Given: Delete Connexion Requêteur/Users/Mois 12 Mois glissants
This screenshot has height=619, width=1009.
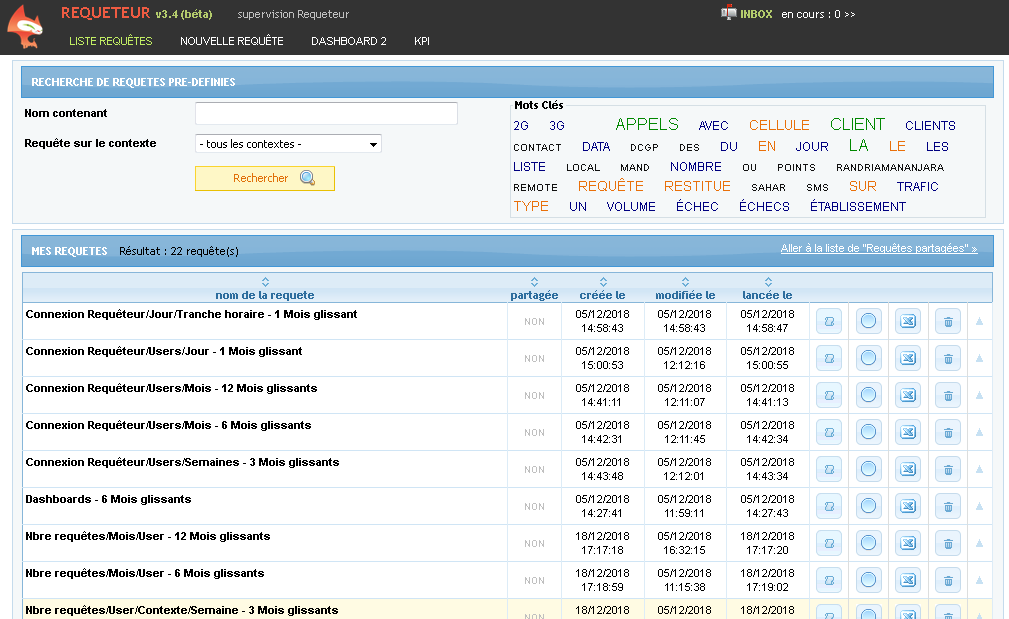Looking at the screenshot, I should tap(948, 395).
